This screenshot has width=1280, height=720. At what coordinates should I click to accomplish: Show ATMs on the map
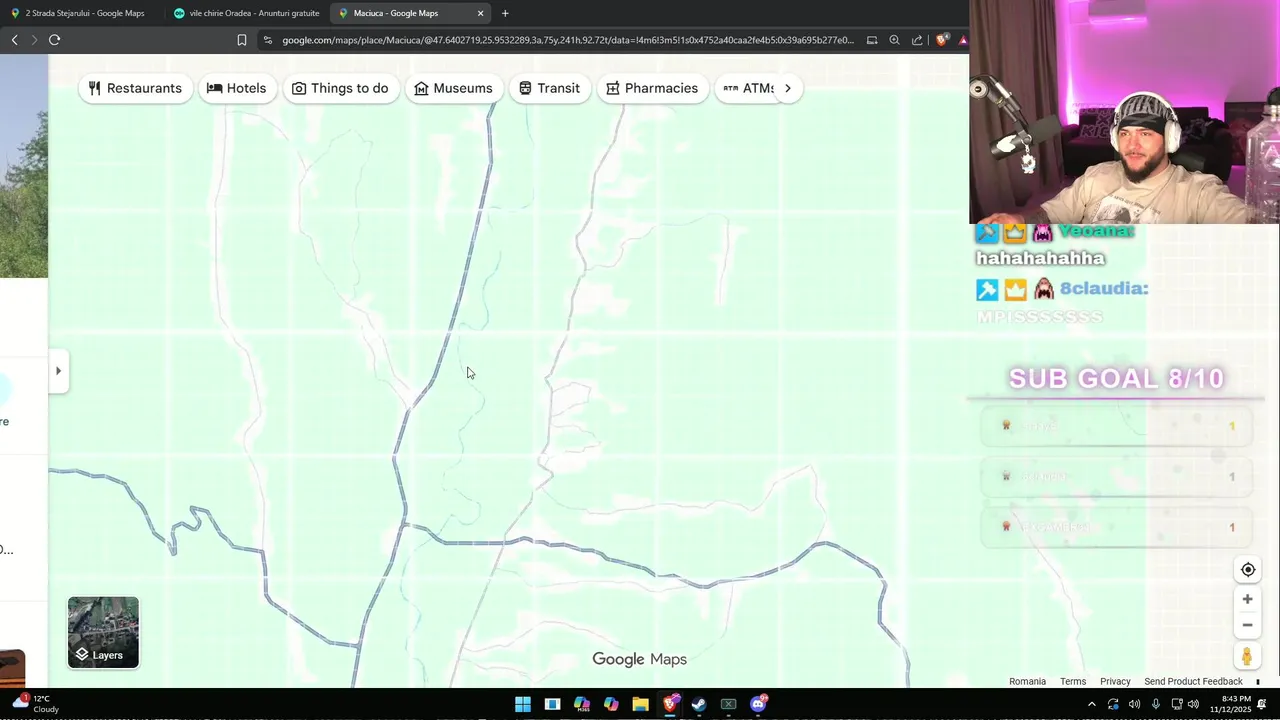[x=748, y=88]
